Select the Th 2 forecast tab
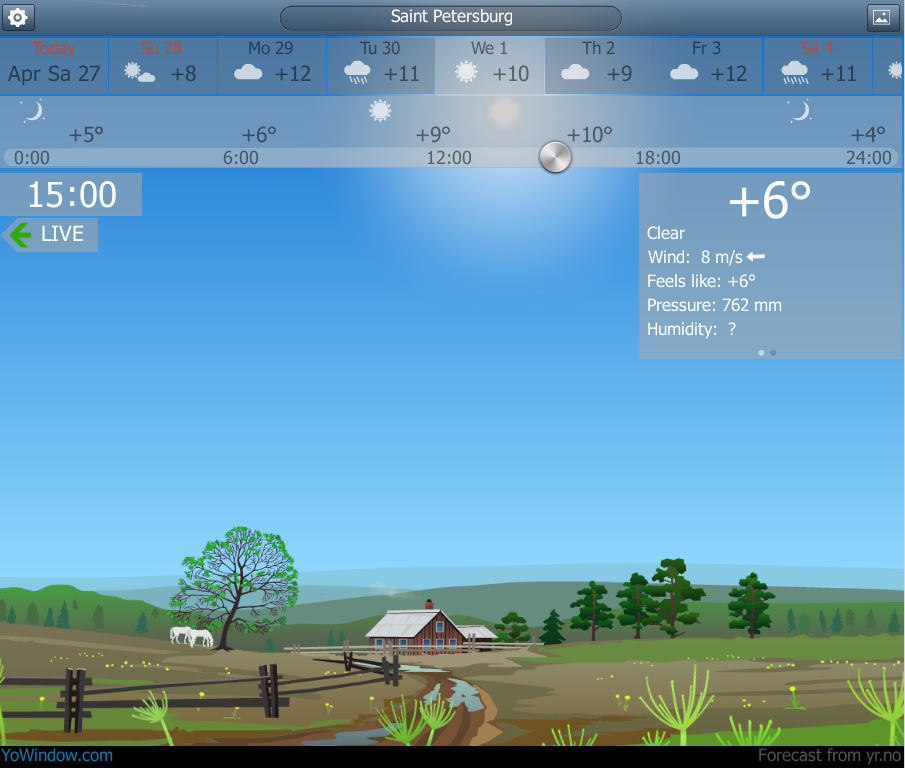 click(598, 66)
